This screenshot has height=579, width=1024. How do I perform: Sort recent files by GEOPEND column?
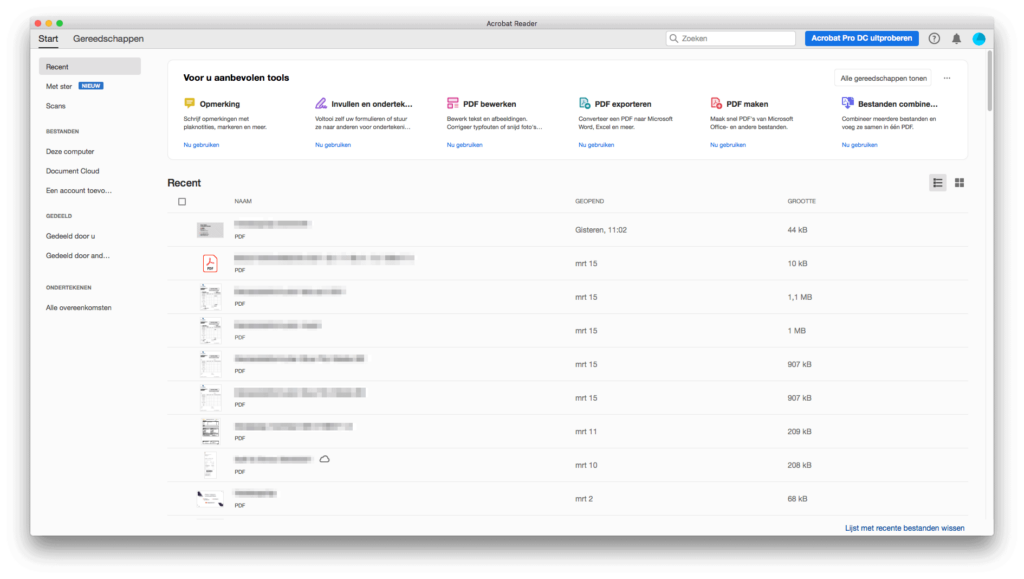pyautogui.click(x=589, y=201)
